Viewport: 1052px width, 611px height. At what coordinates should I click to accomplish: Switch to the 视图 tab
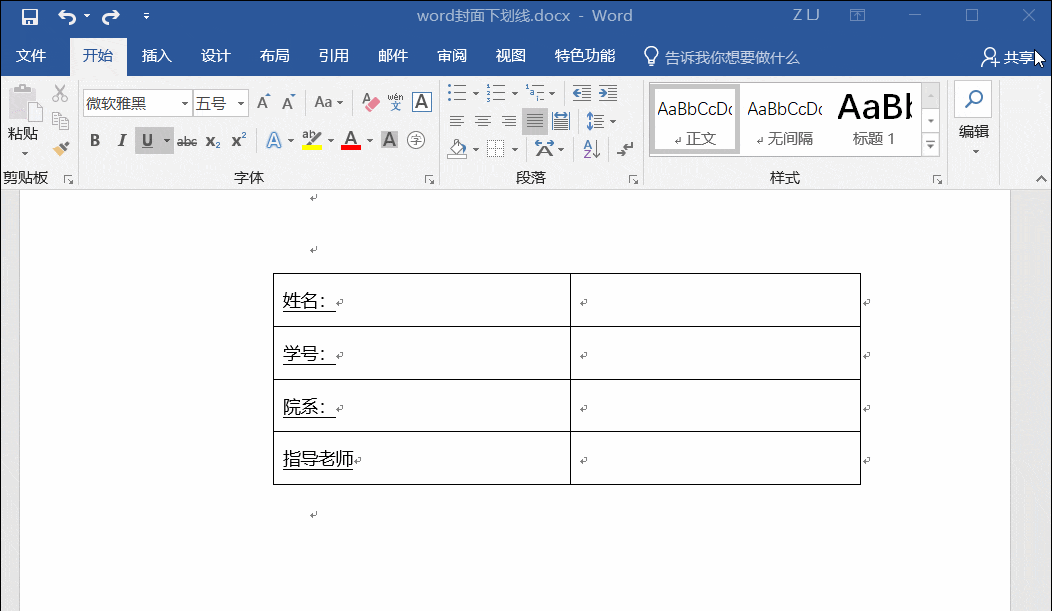tap(511, 56)
